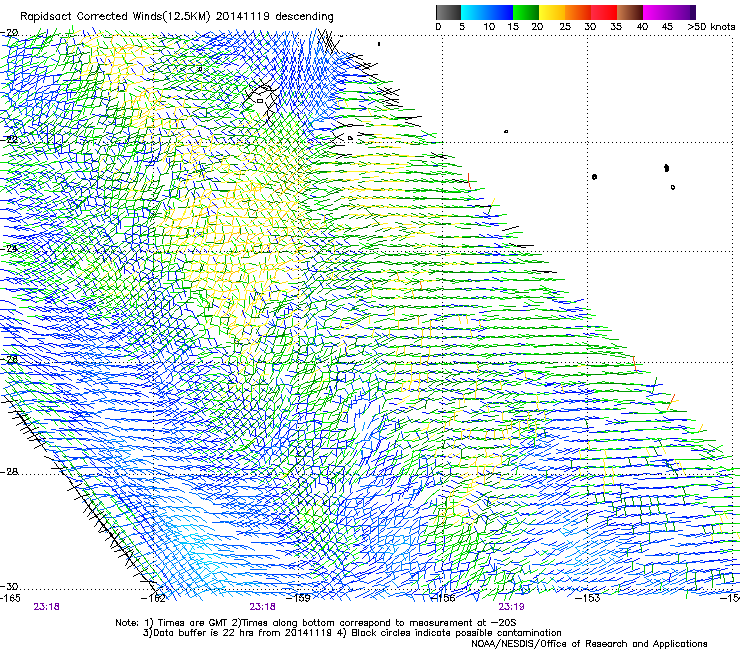Click the note 'Black circles indicate possible contamination'
740x650 pixels.
tap(456, 633)
